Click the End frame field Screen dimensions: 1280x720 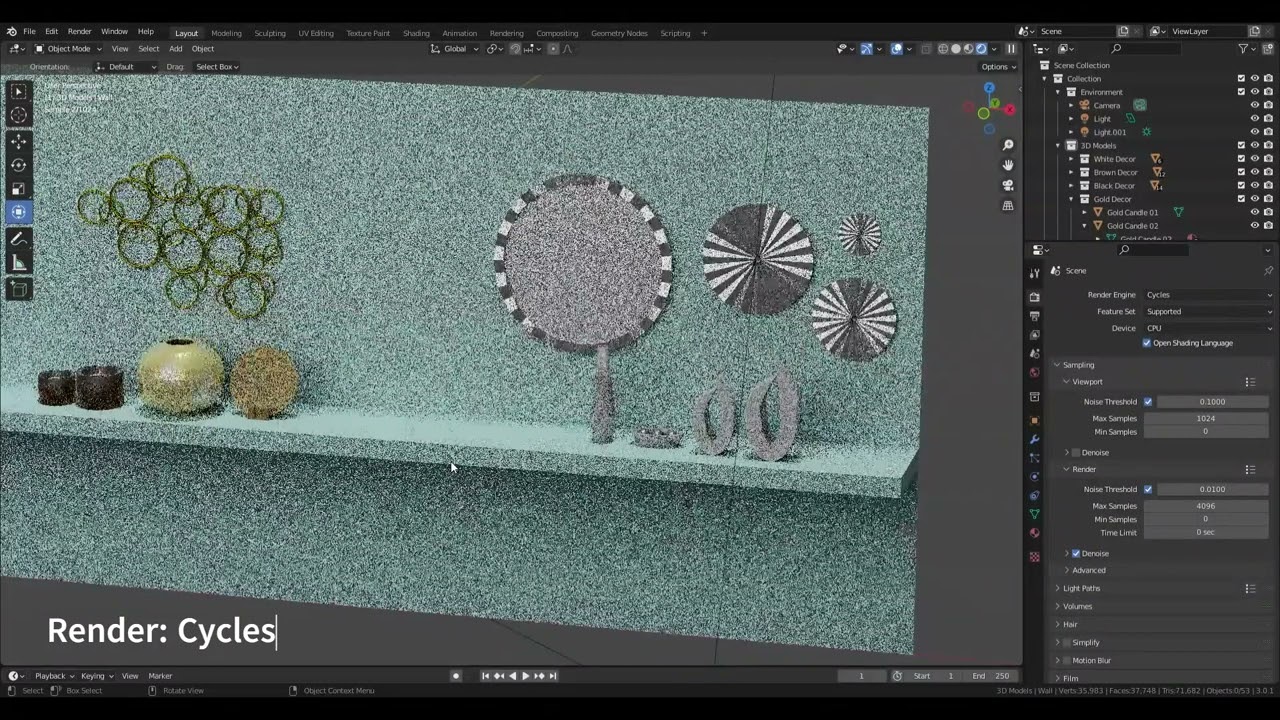tap(992, 676)
